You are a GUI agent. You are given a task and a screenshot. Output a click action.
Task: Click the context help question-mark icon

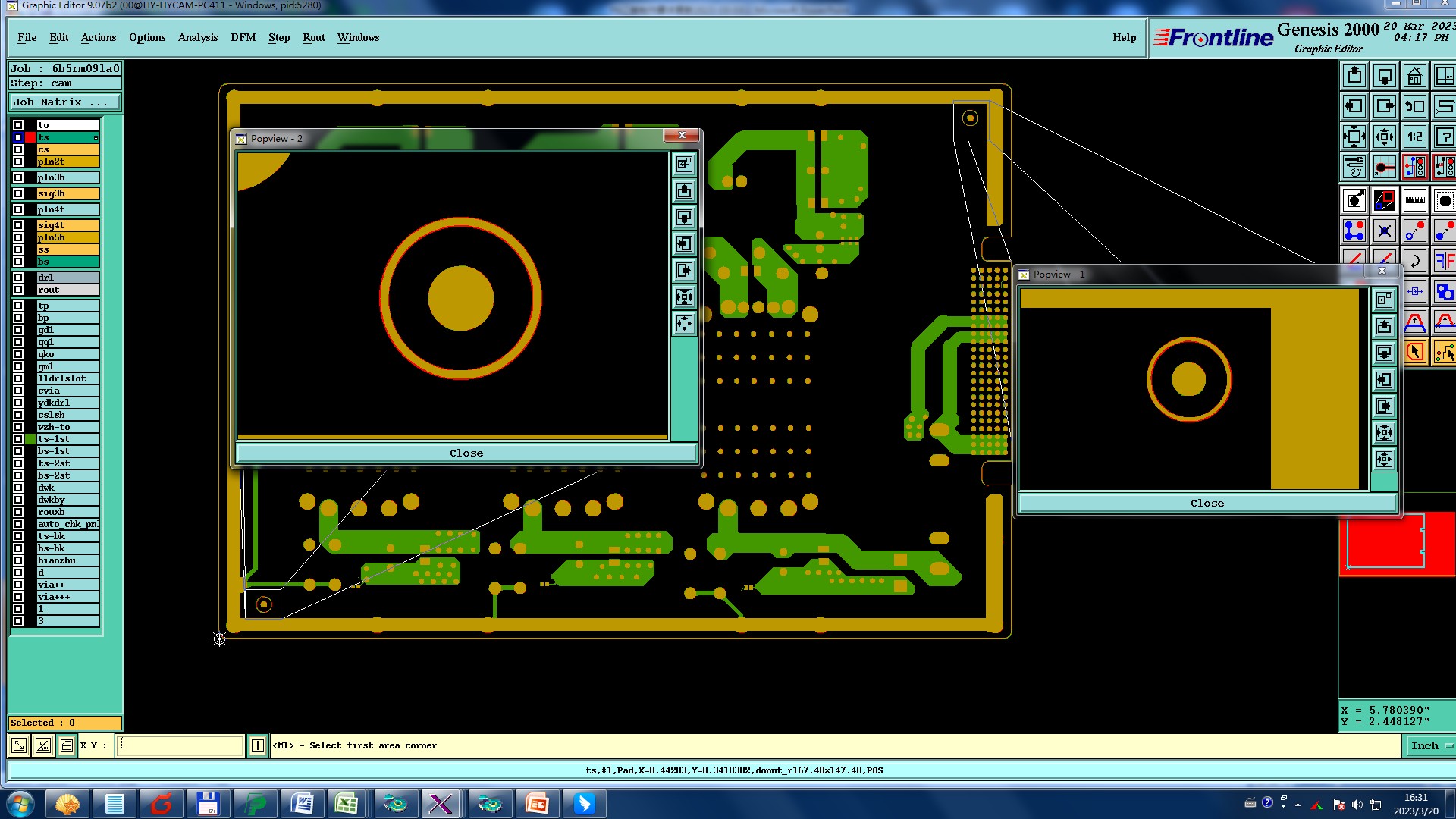(1444, 136)
